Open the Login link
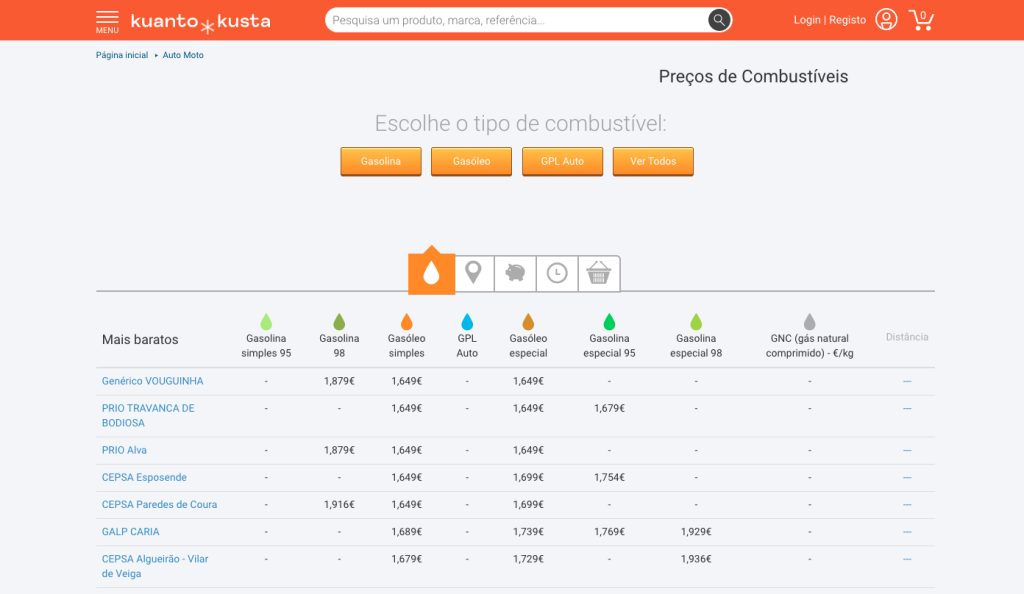The image size is (1024, 594). pyautogui.click(x=807, y=20)
